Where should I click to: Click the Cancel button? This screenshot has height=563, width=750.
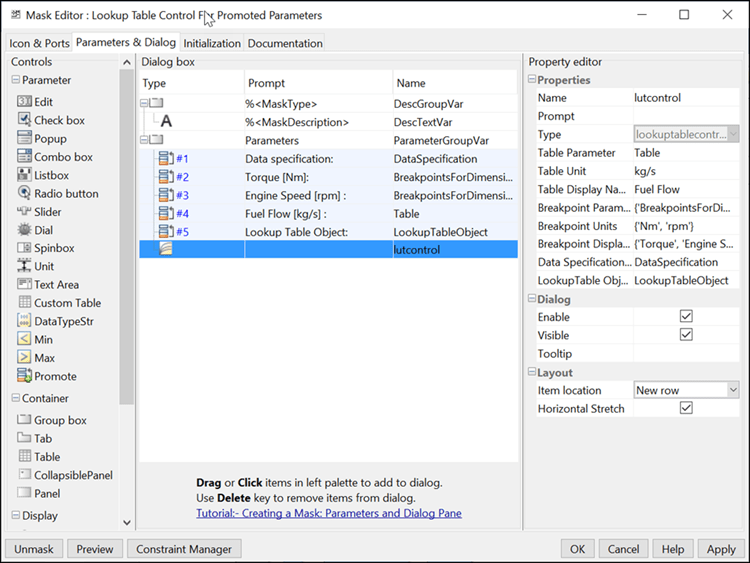pos(623,549)
